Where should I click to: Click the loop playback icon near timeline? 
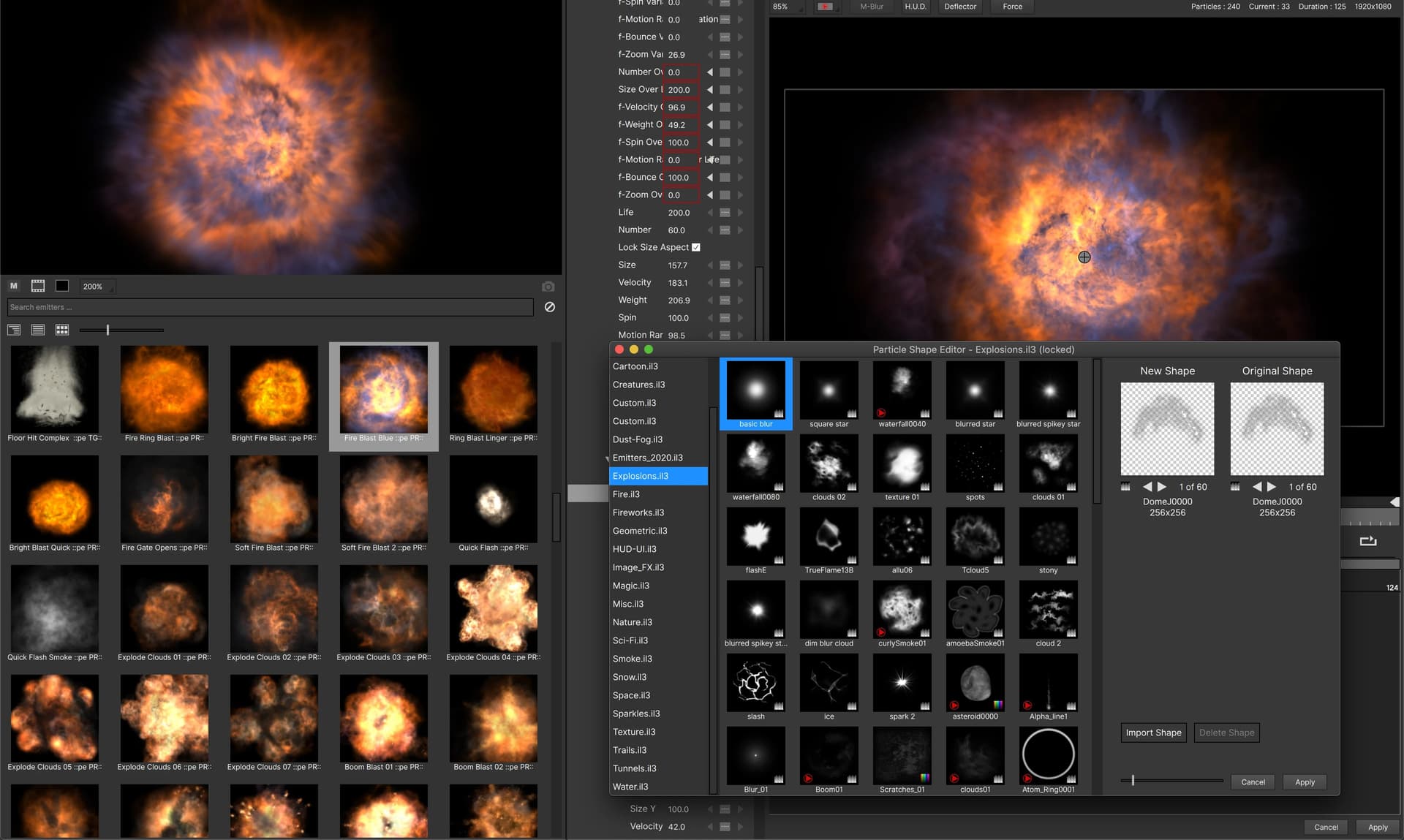[1367, 541]
